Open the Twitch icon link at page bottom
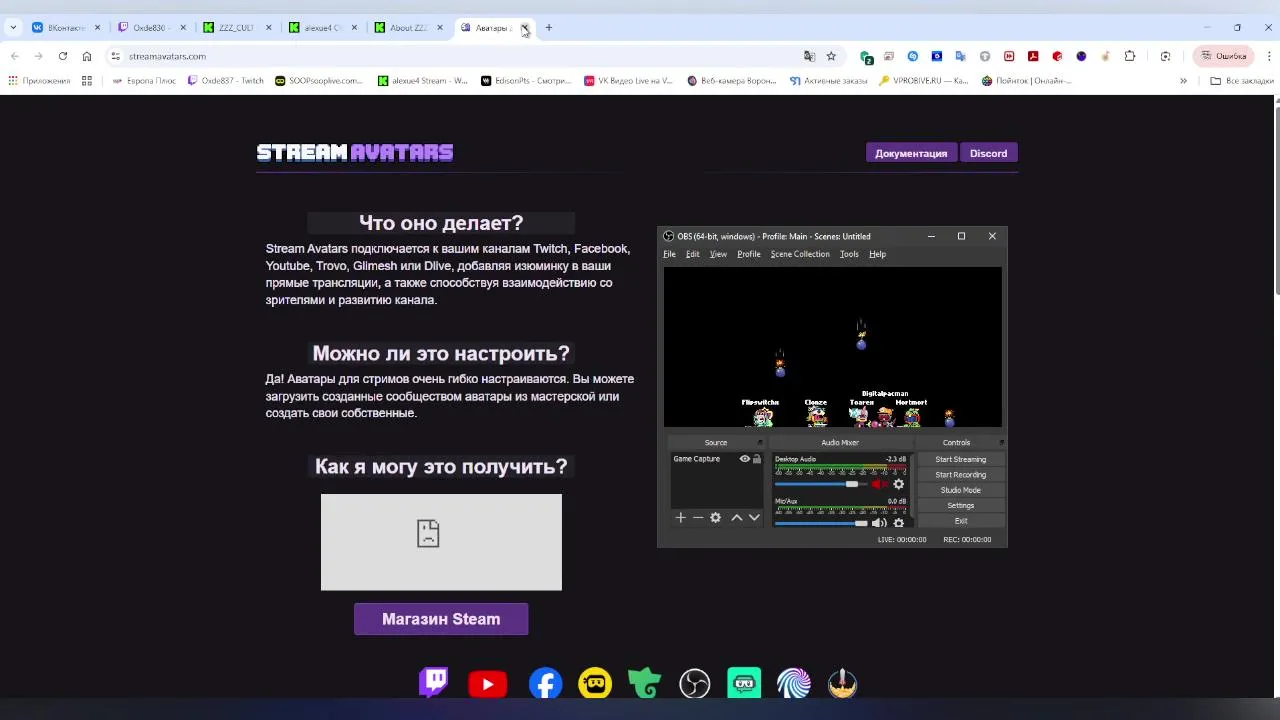Image resolution: width=1280 pixels, height=720 pixels. 434,683
